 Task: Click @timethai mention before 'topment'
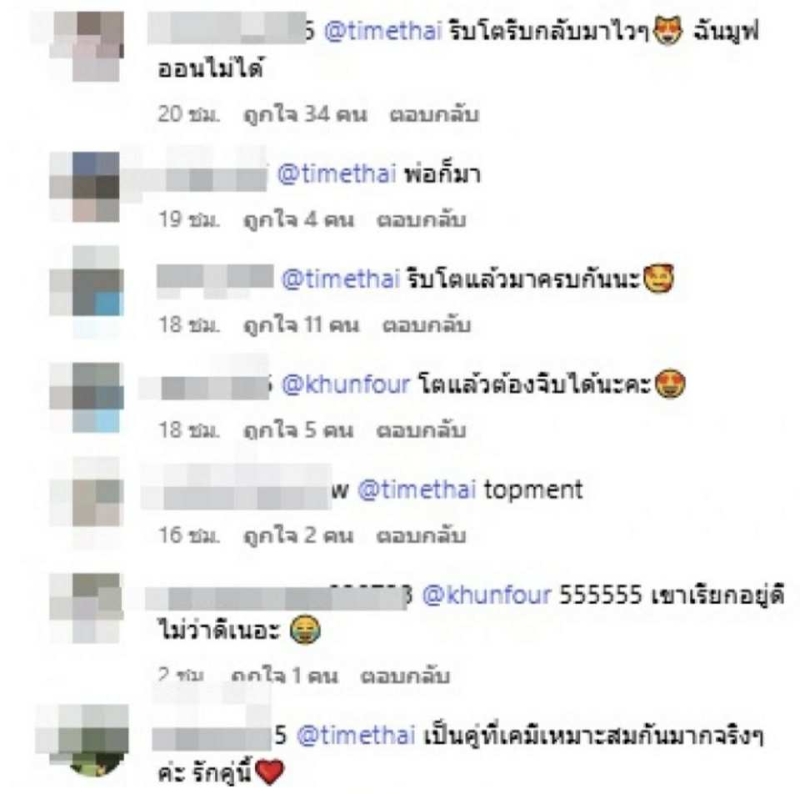(x=417, y=490)
